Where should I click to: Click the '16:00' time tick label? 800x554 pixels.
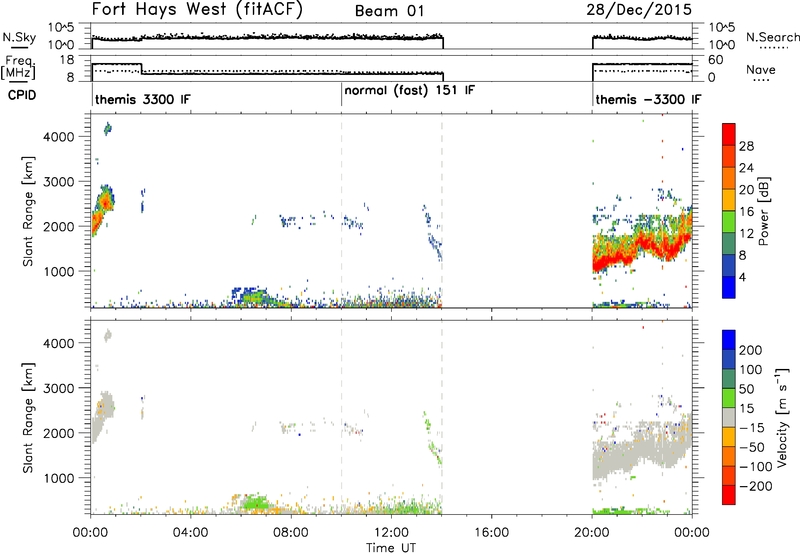click(491, 533)
